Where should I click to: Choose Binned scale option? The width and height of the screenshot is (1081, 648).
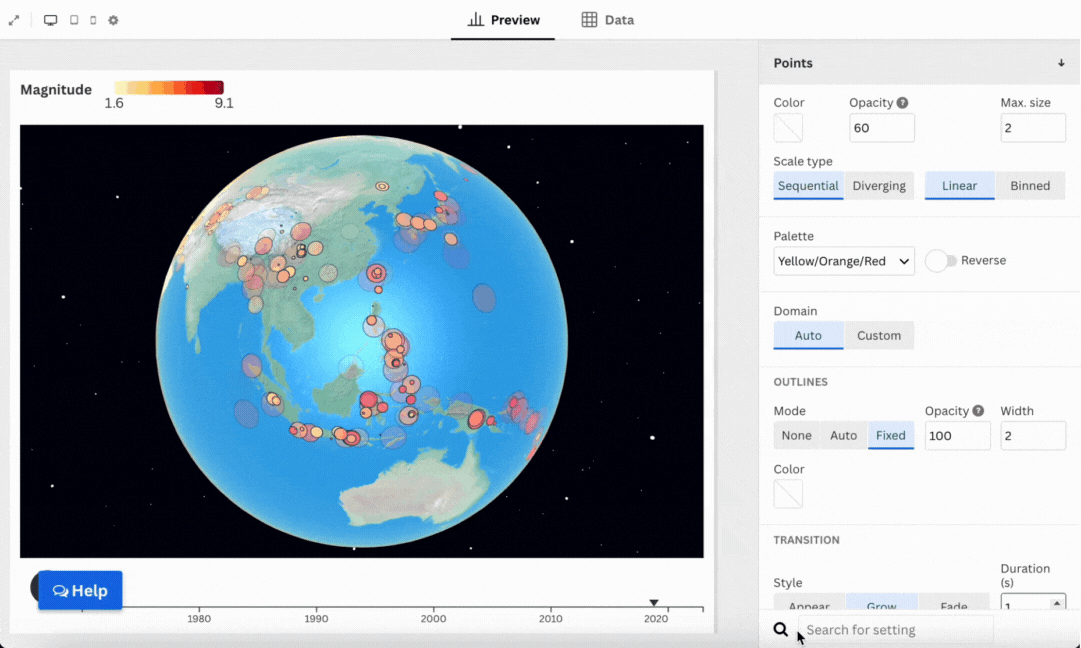coord(1029,186)
